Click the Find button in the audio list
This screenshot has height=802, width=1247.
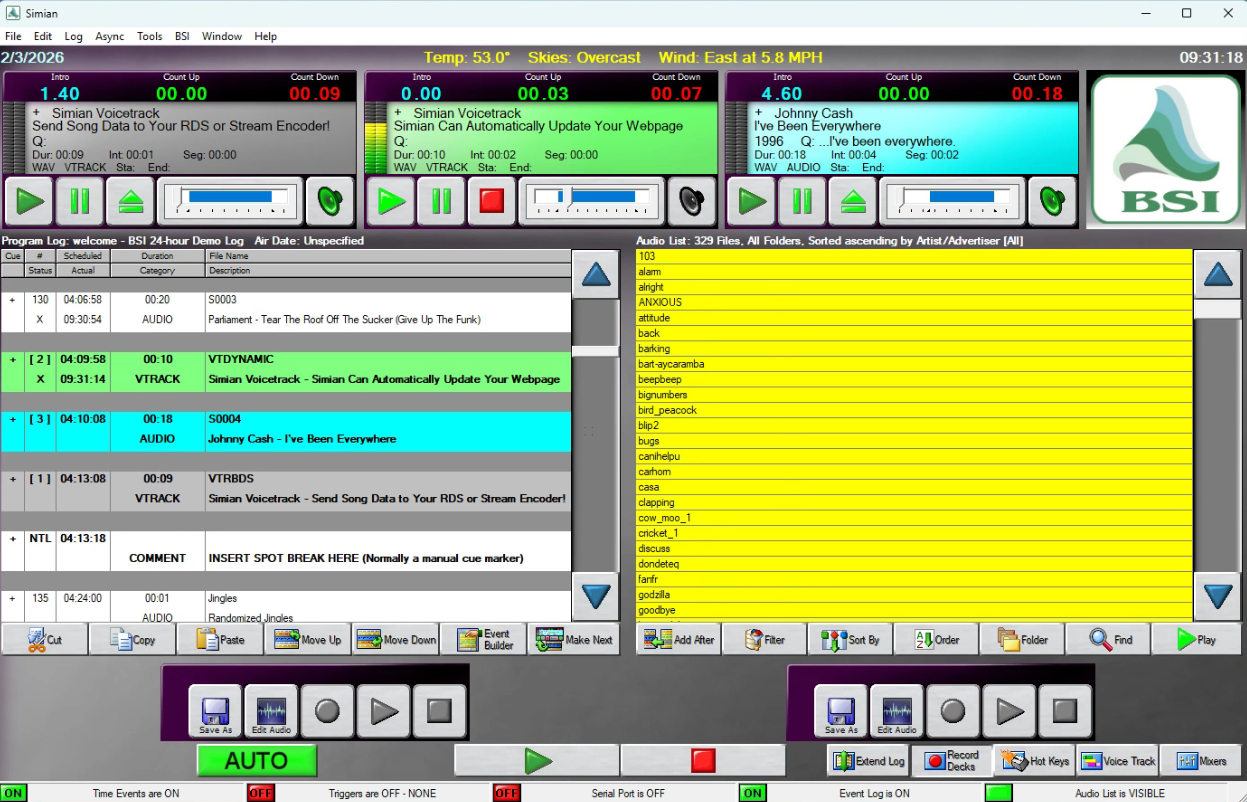click(1107, 638)
